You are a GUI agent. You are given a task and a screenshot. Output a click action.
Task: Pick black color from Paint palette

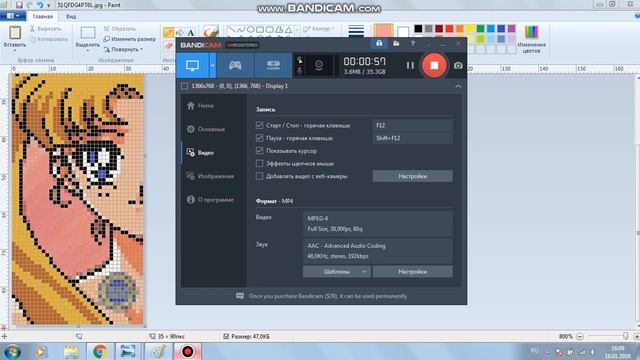click(x=418, y=29)
